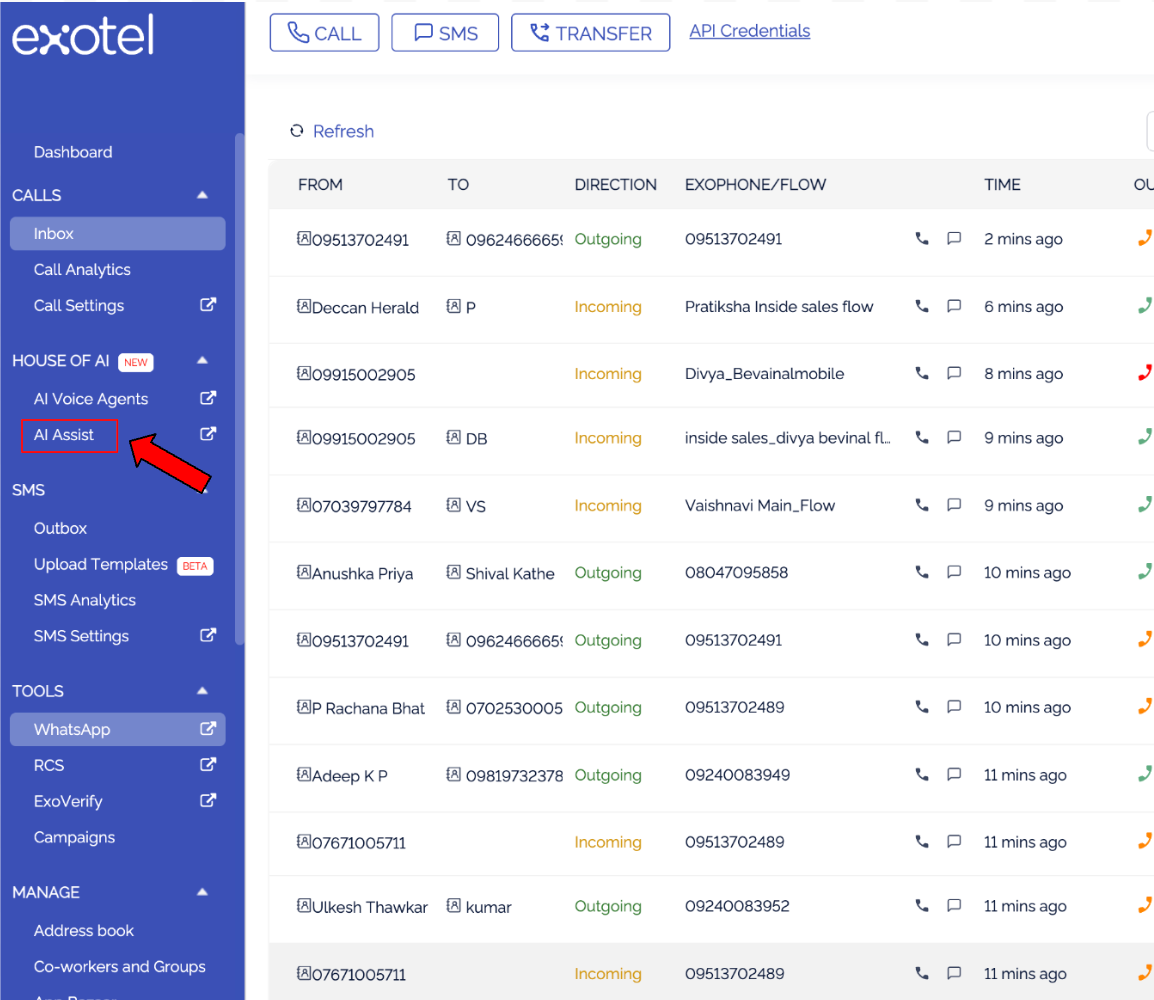Click the Refresh link
Screen dimensions: 1154x1000
coord(344,131)
